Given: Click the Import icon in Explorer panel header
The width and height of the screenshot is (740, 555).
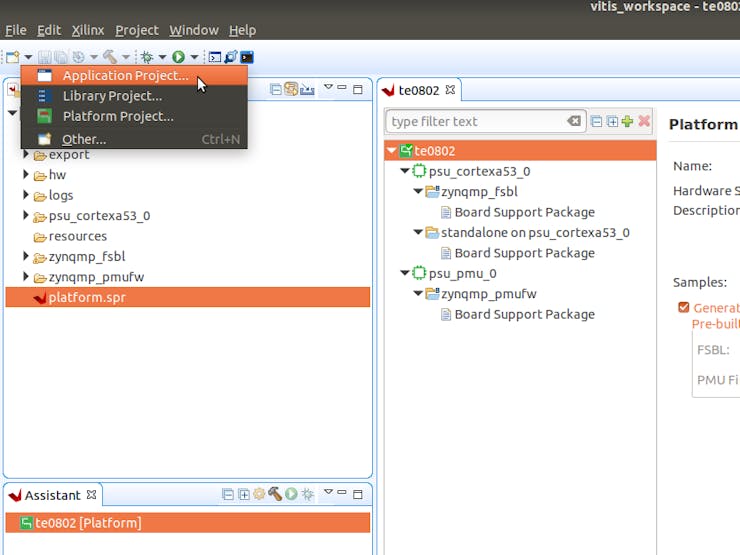Looking at the screenshot, I should (x=307, y=89).
